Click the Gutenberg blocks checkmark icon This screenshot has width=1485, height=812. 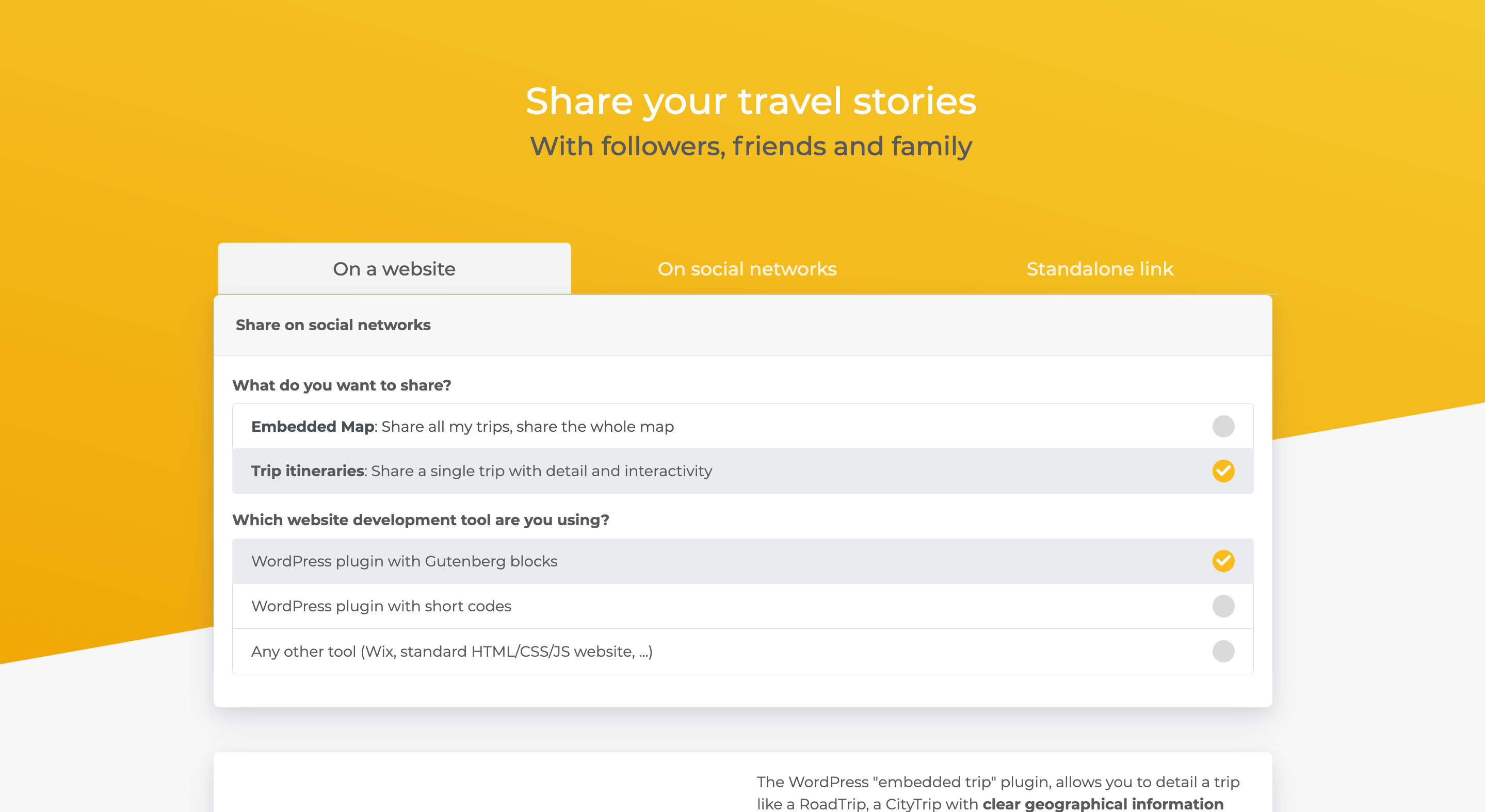pos(1224,560)
